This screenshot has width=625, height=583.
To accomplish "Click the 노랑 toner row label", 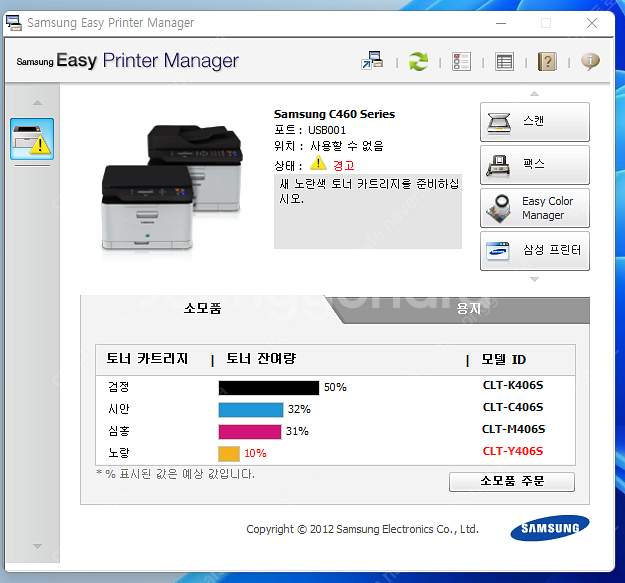I will (x=119, y=453).
